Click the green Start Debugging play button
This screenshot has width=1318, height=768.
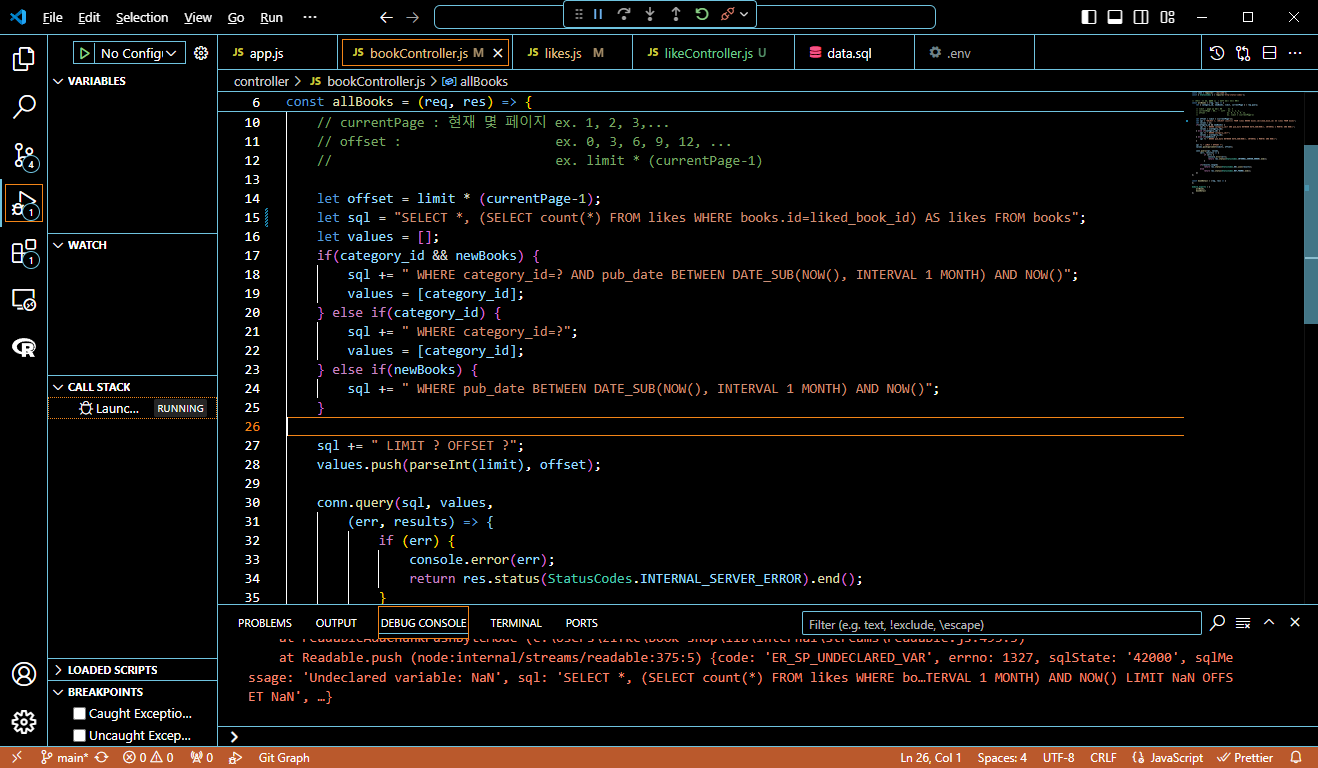click(x=85, y=53)
